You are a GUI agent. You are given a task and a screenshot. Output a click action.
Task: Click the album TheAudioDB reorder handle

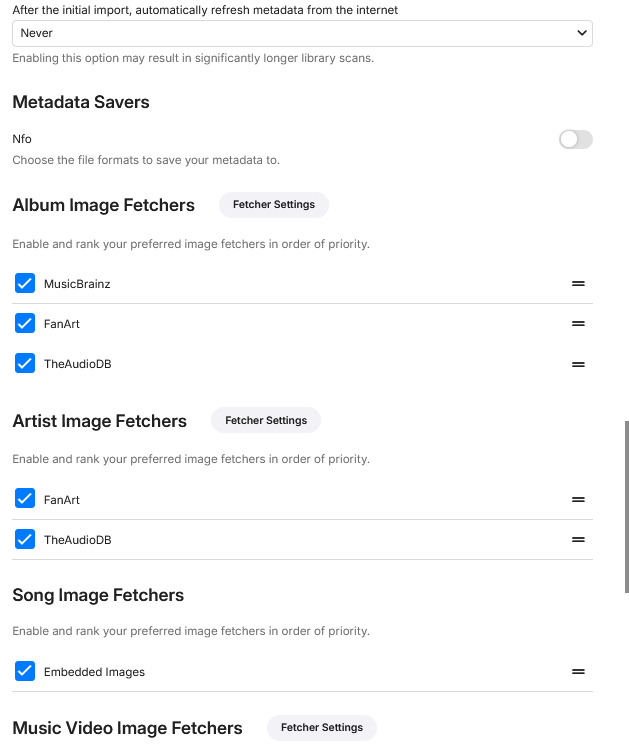(578, 364)
